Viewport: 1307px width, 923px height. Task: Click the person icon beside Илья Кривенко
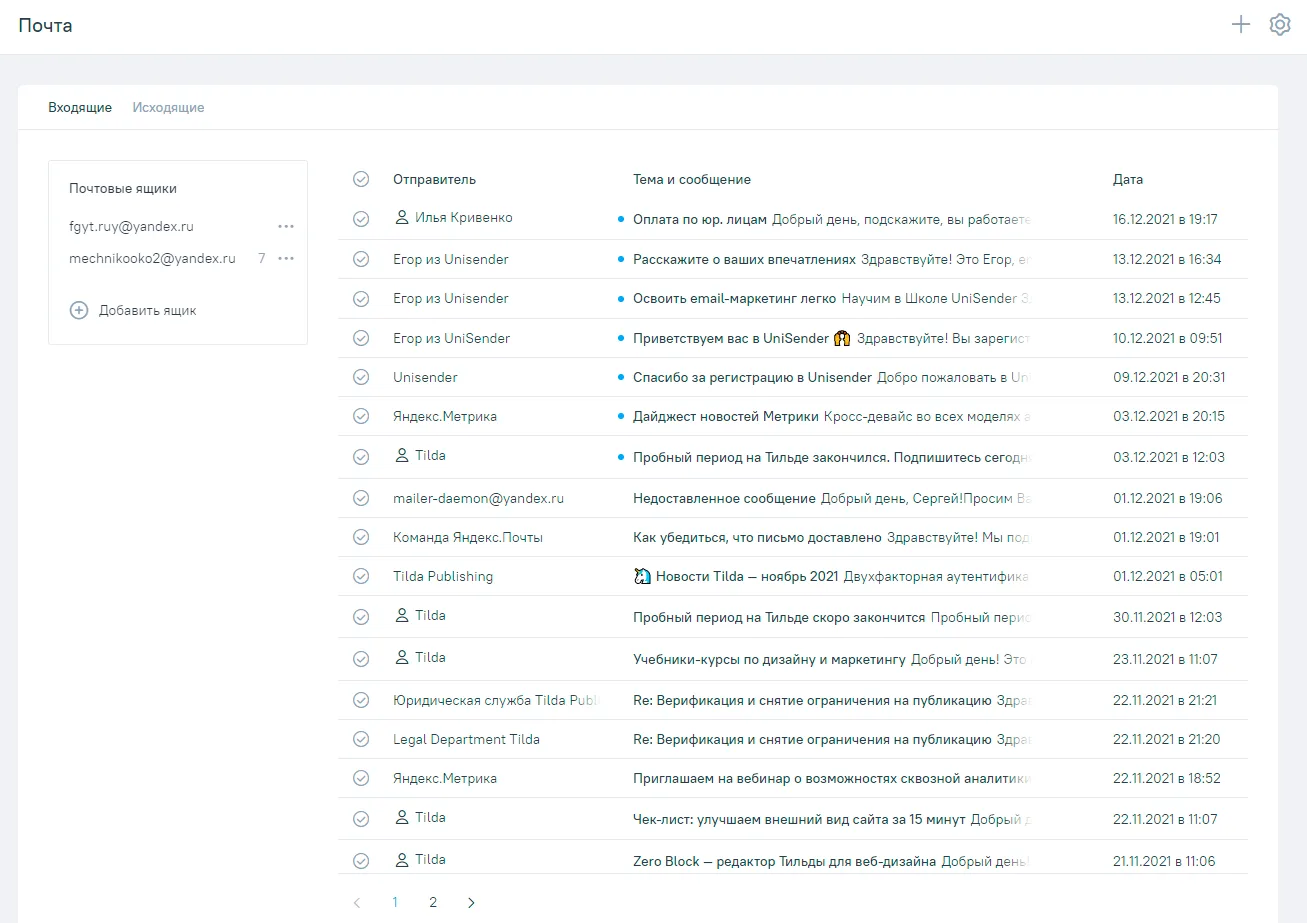coord(402,217)
